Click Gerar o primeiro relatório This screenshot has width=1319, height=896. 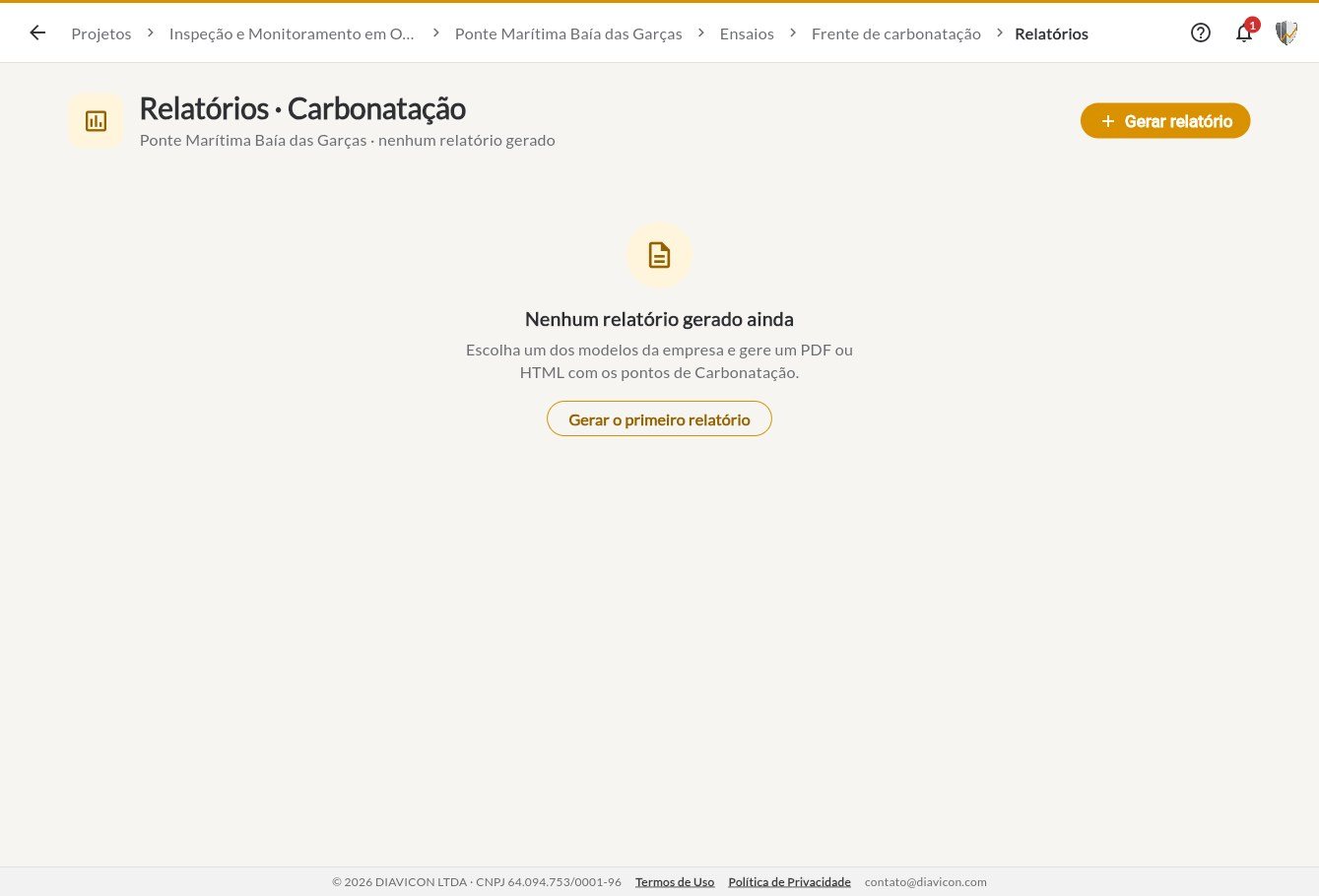pyautogui.click(x=659, y=419)
